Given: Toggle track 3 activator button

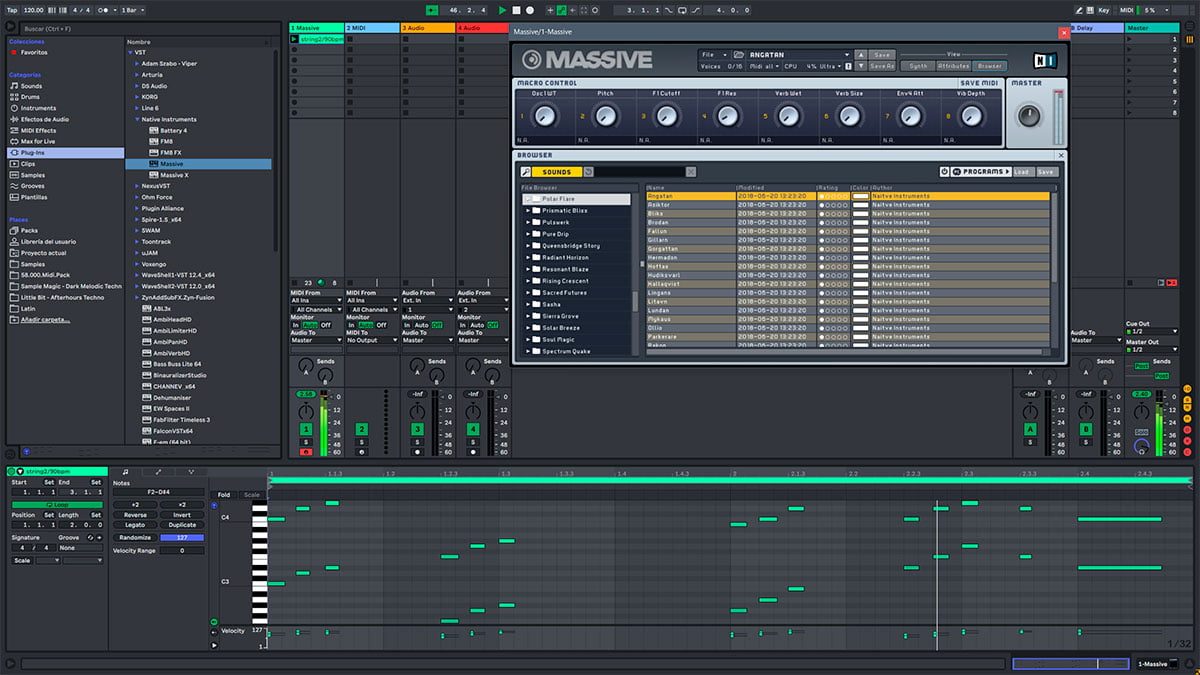Looking at the screenshot, I should [418, 429].
